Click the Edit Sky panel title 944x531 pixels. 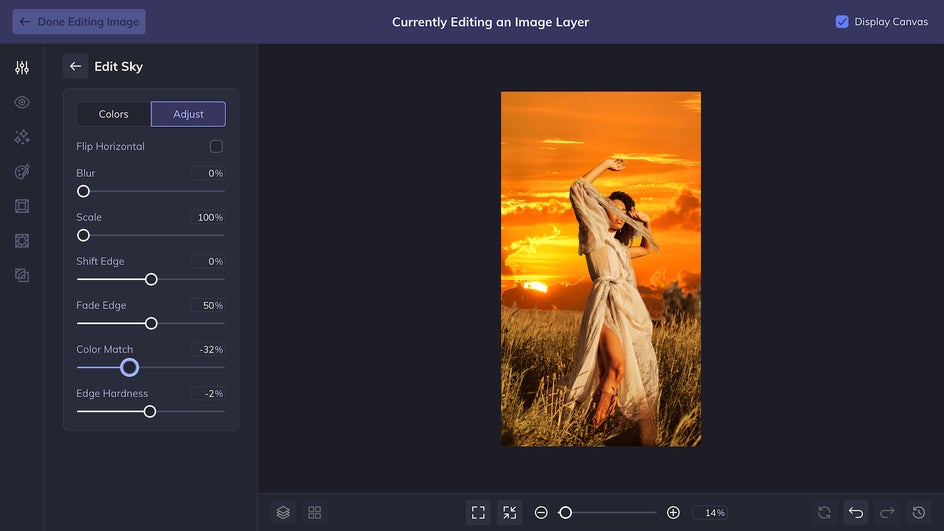coord(119,66)
